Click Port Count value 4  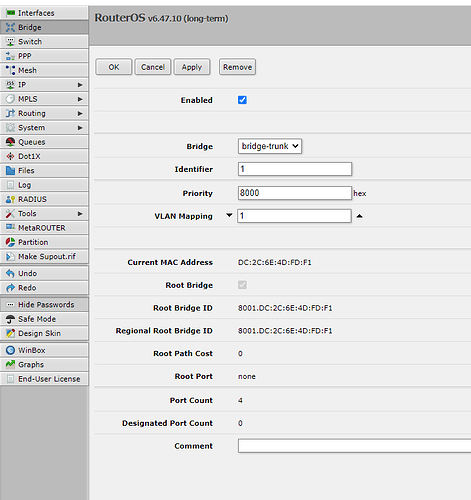coord(240,400)
